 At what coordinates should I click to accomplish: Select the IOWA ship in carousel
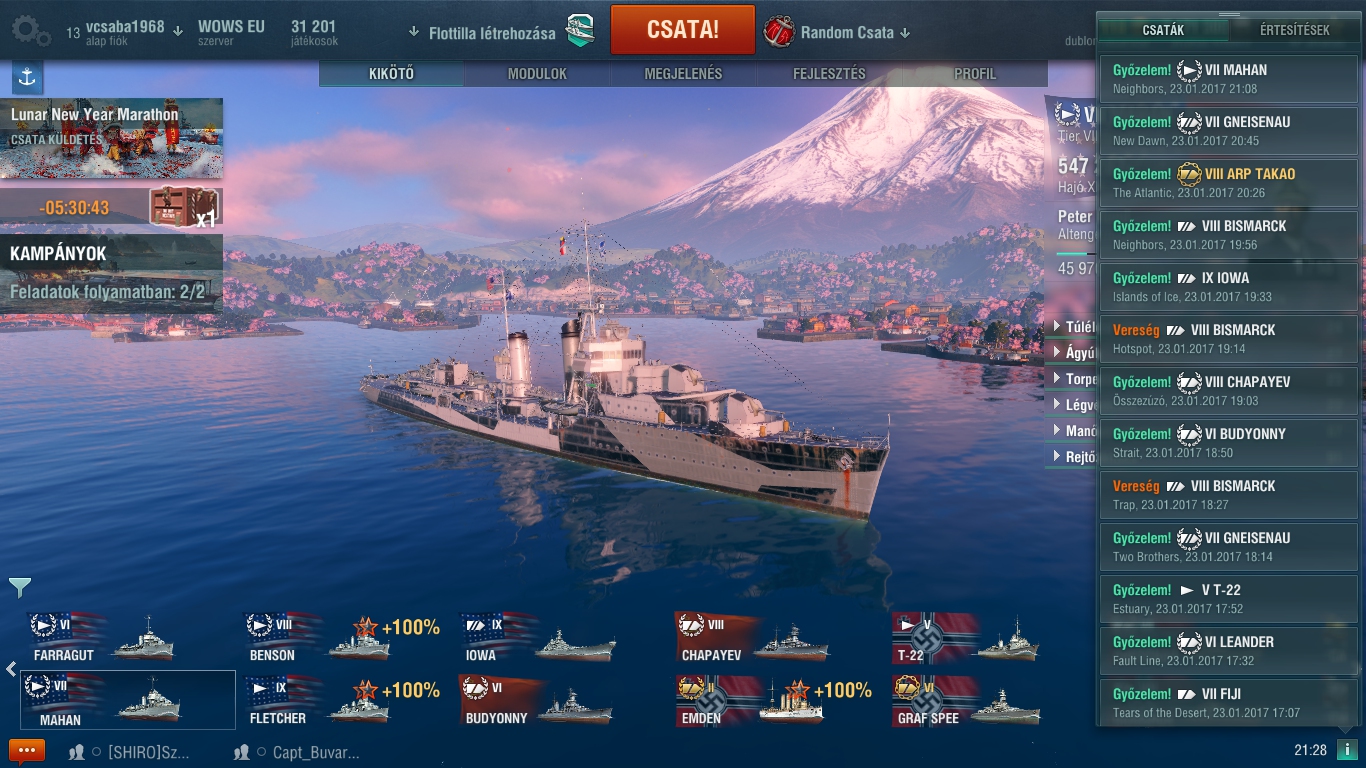pyautogui.click(x=540, y=638)
